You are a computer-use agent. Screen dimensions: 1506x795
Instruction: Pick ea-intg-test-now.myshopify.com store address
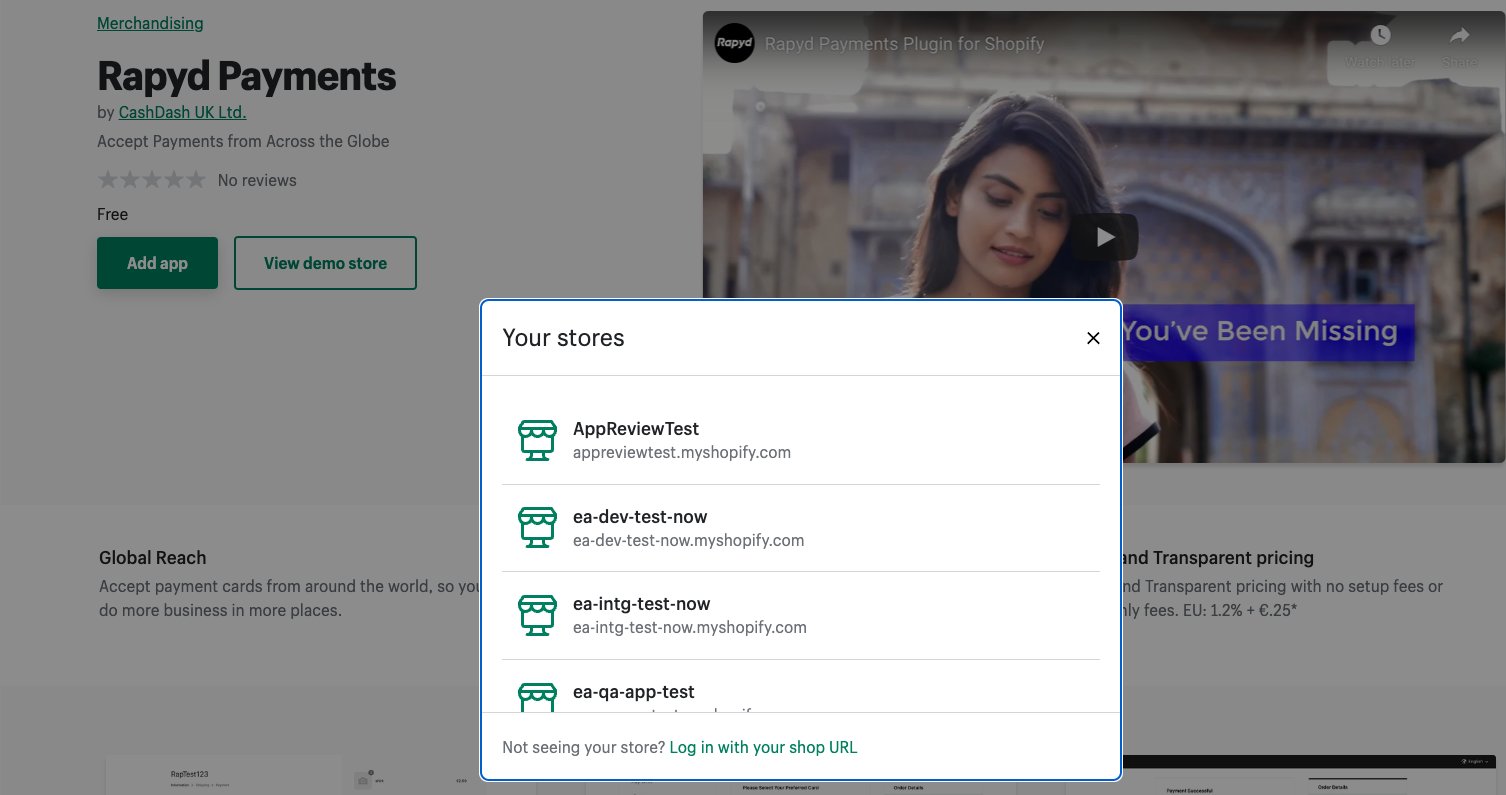[x=689, y=627]
